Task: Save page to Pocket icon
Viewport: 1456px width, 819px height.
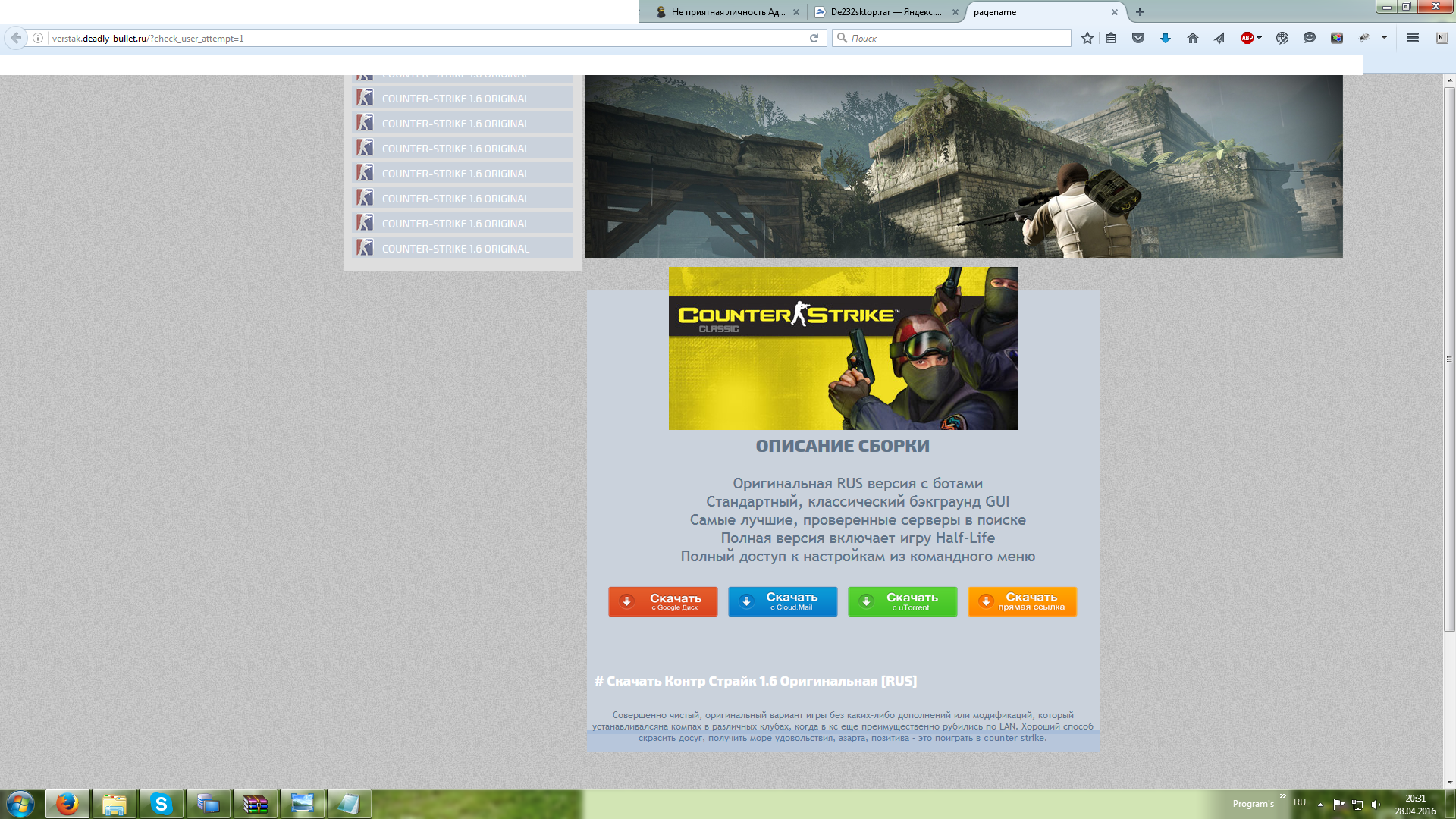Action: (1138, 38)
